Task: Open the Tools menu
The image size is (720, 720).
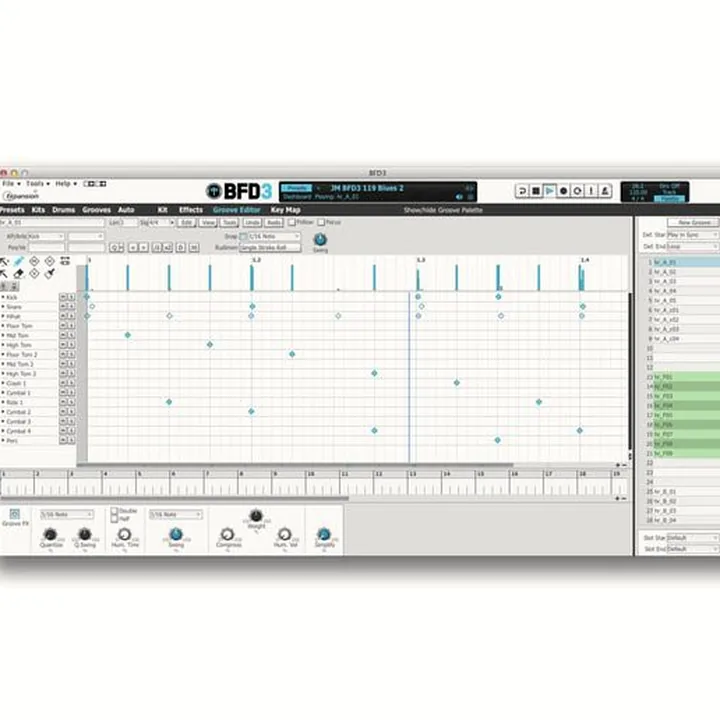Action: [38, 184]
